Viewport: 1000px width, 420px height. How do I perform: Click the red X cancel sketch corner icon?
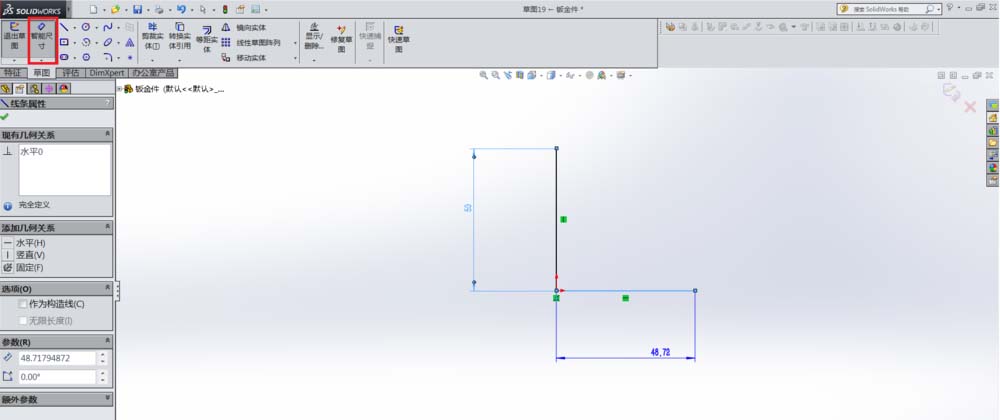(x=970, y=106)
